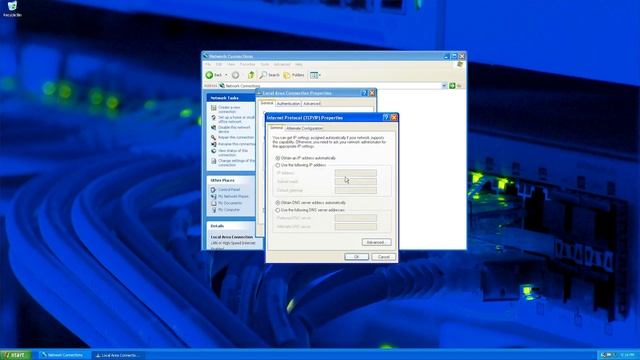The width and height of the screenshot is (640, 360).
Task: Open My Computer from Other Places
Action: pos(229,210)
